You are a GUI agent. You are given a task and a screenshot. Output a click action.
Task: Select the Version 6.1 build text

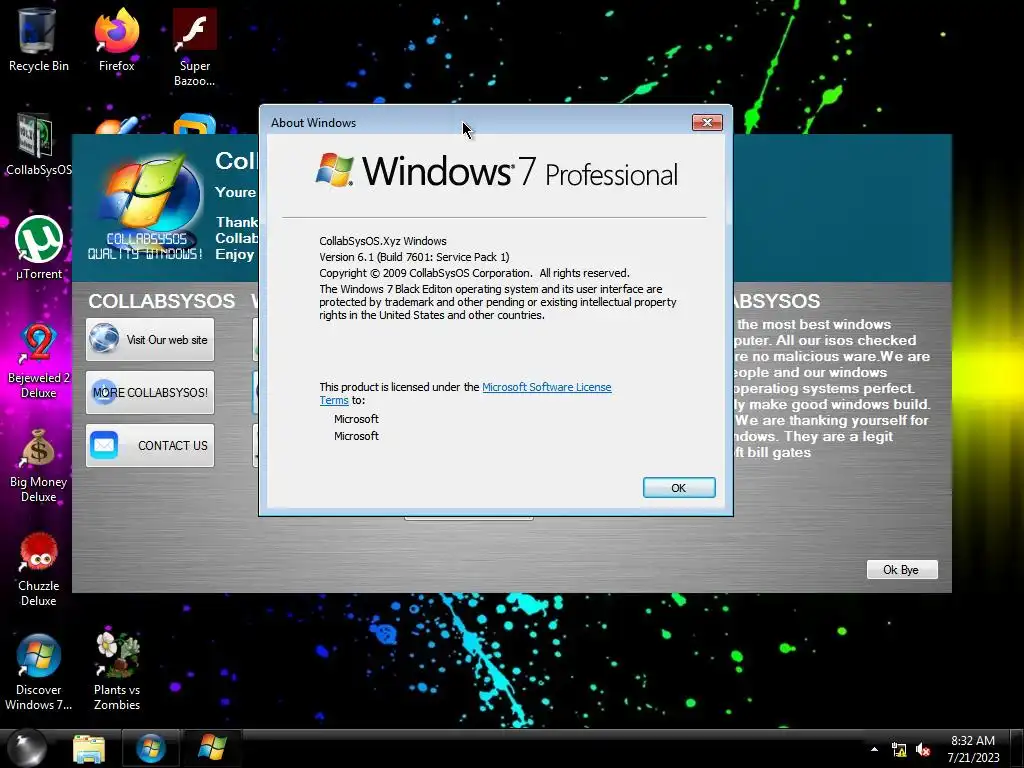pos(414,257)
